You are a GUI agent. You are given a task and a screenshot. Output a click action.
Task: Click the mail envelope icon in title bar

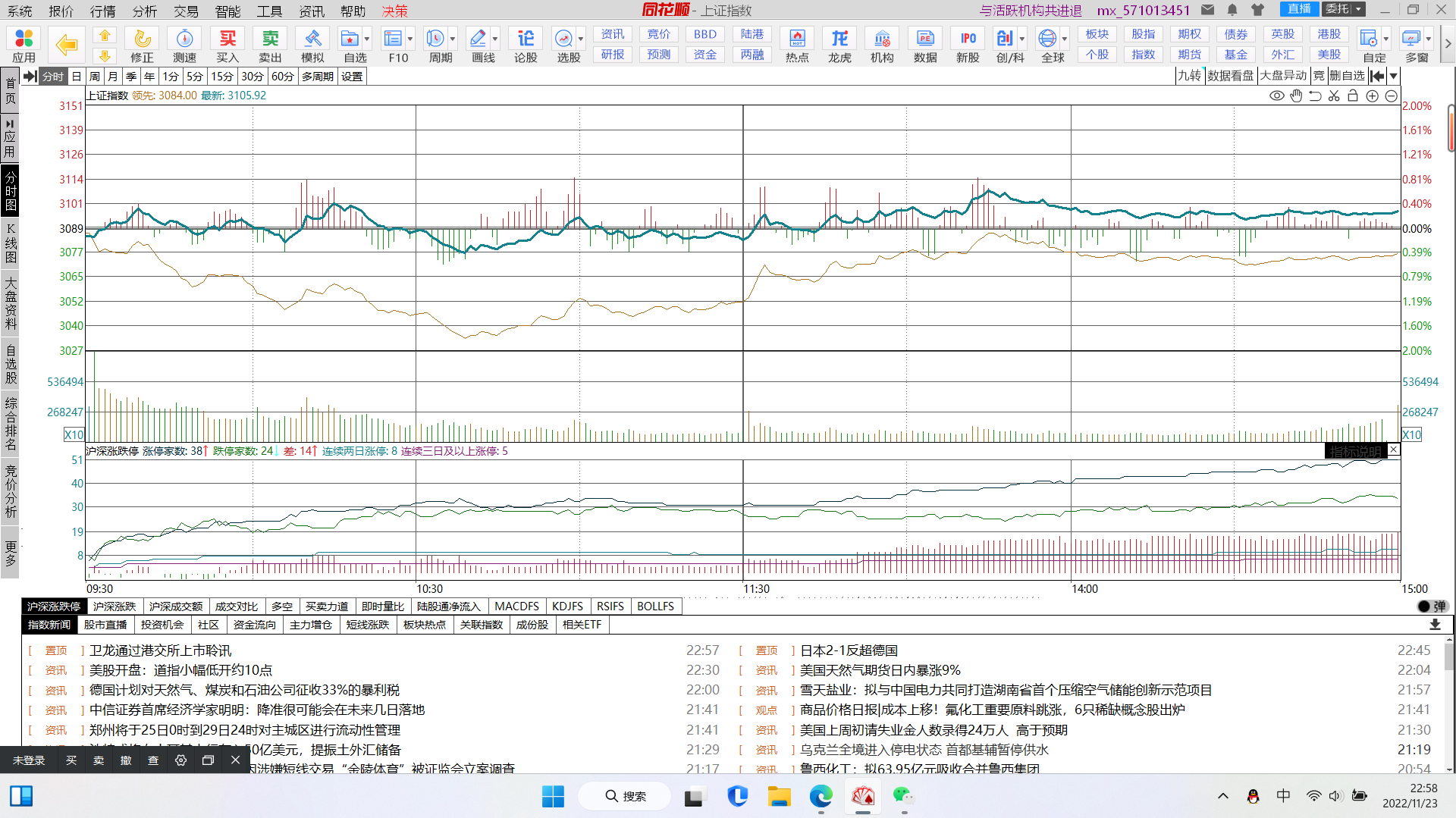[1208, 10]
